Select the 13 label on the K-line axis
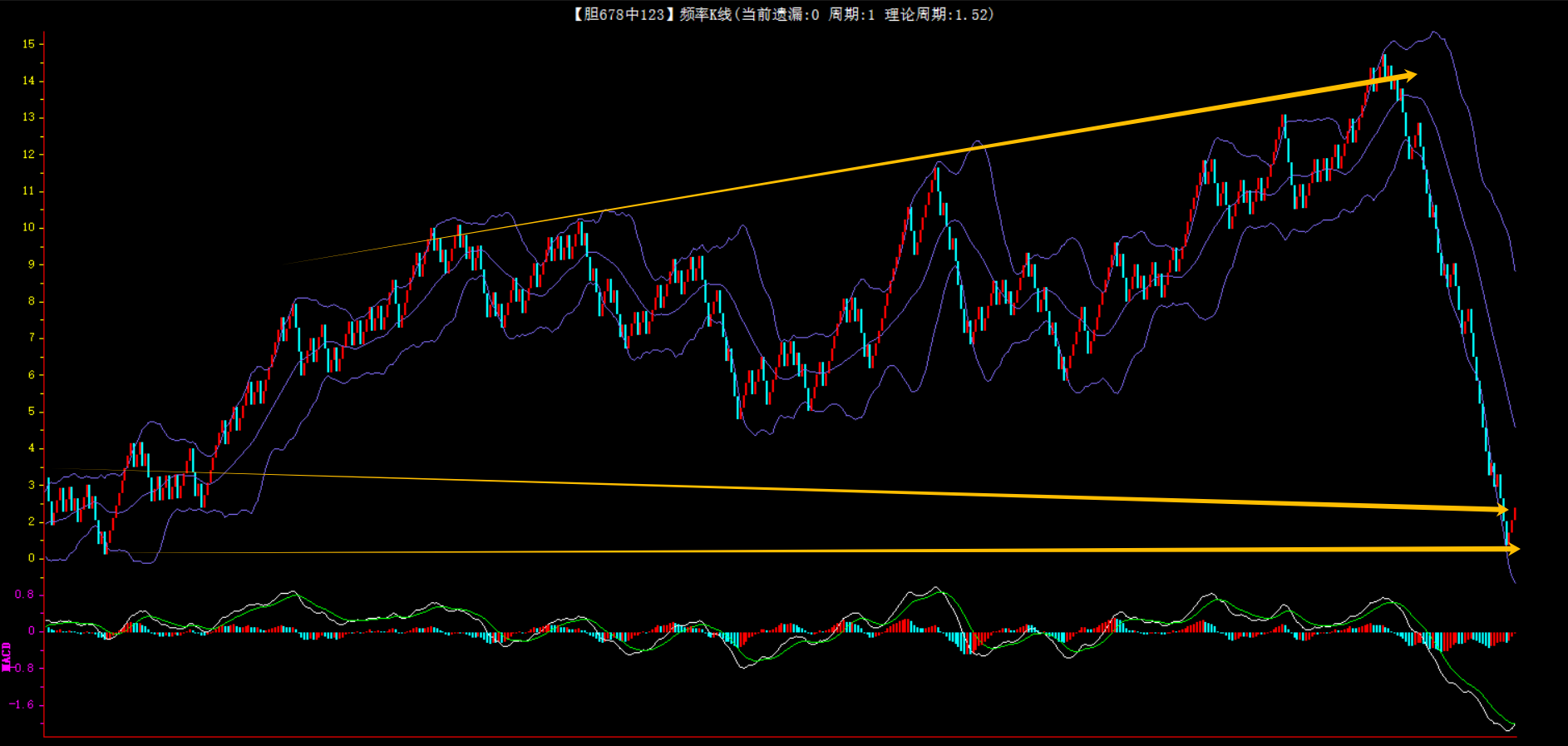The height and width of the screenshot is (746, 1568). point(29,117)
